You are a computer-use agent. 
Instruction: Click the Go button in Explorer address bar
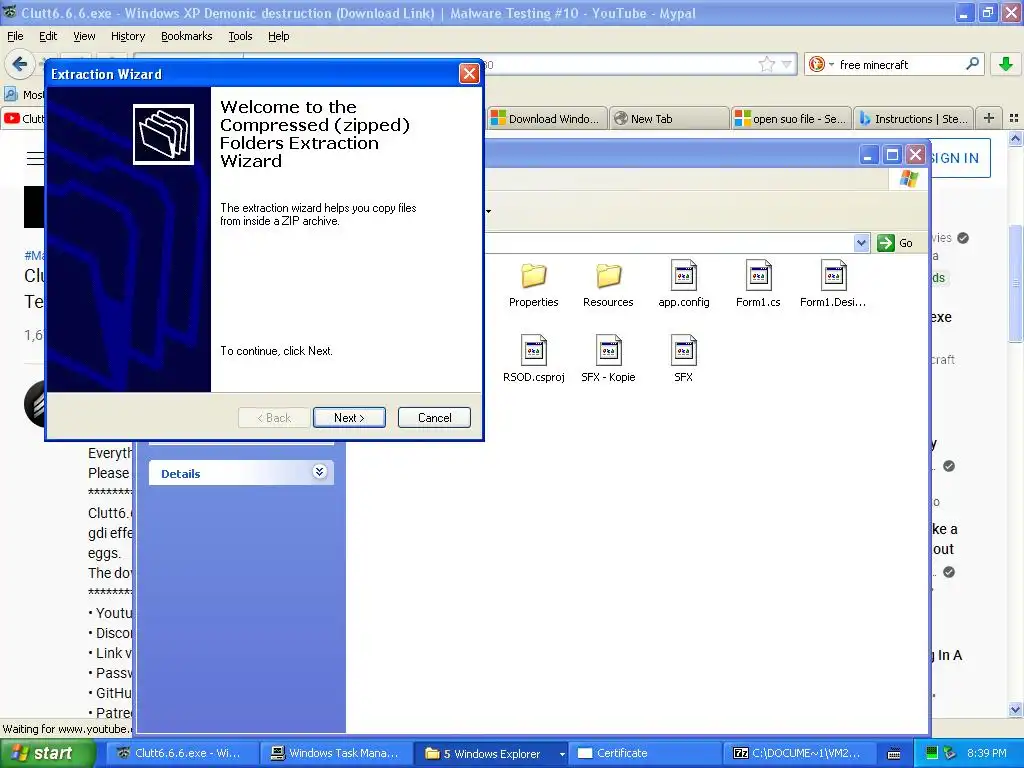[x=895, y=243]
